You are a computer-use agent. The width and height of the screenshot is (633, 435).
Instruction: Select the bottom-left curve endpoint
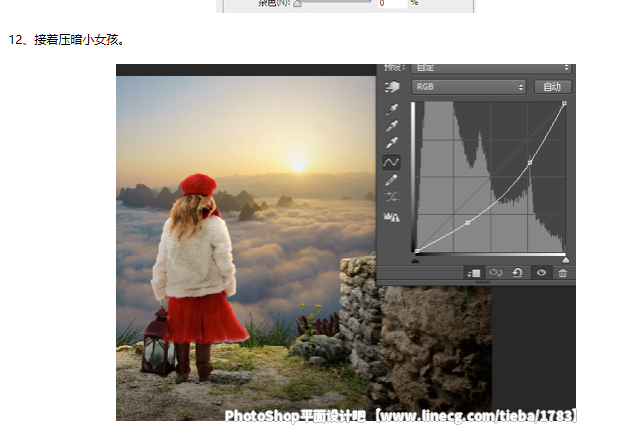pyautogui.click(x=417, y=251)
